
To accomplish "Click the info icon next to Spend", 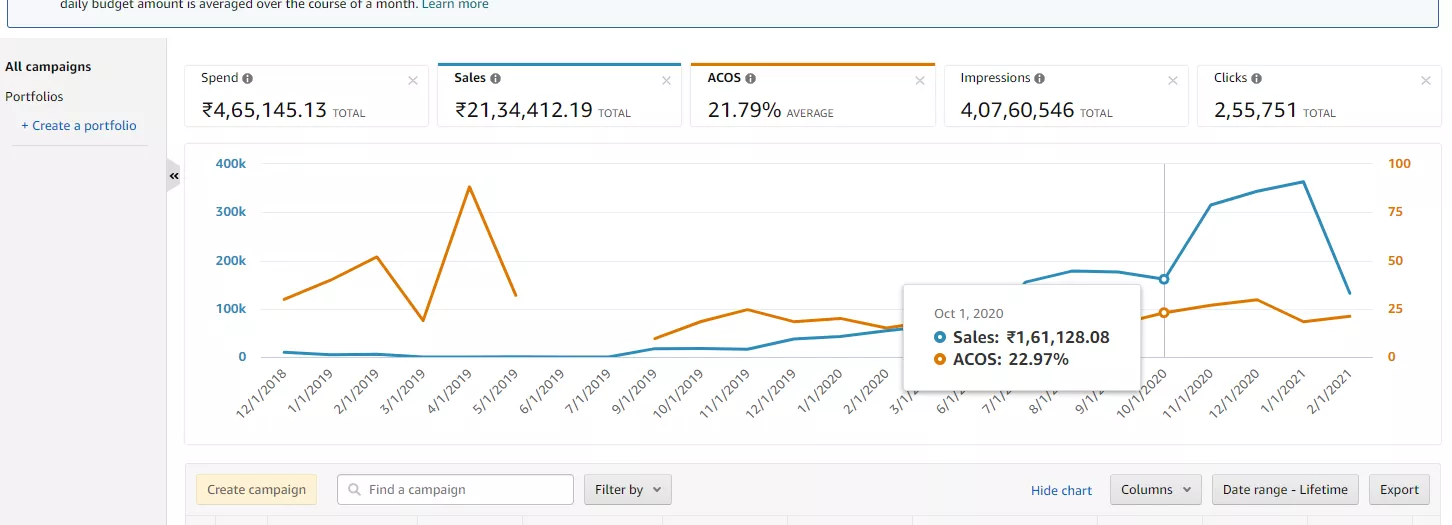I will [248, 78].
